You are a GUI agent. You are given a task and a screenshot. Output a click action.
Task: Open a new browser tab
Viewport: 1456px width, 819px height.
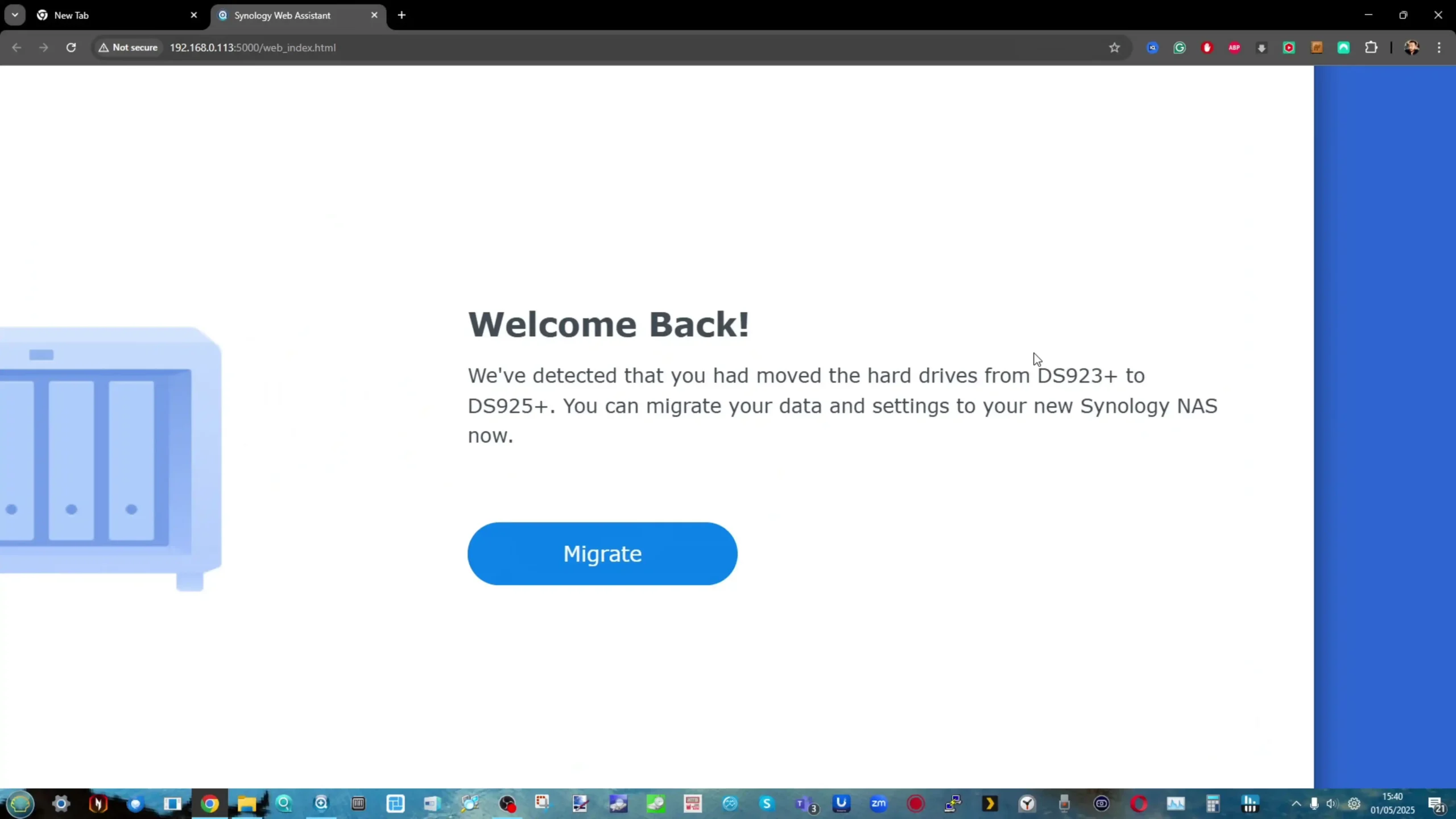402,15
